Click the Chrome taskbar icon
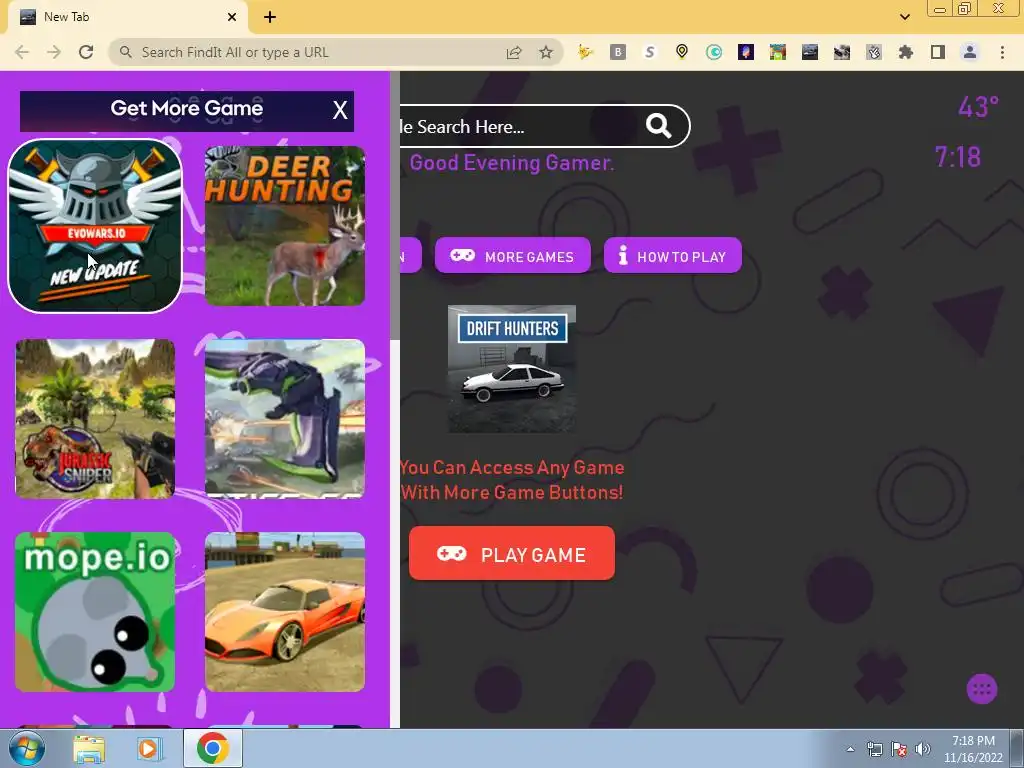This screenshot has height=768, width=1024. 212,748
